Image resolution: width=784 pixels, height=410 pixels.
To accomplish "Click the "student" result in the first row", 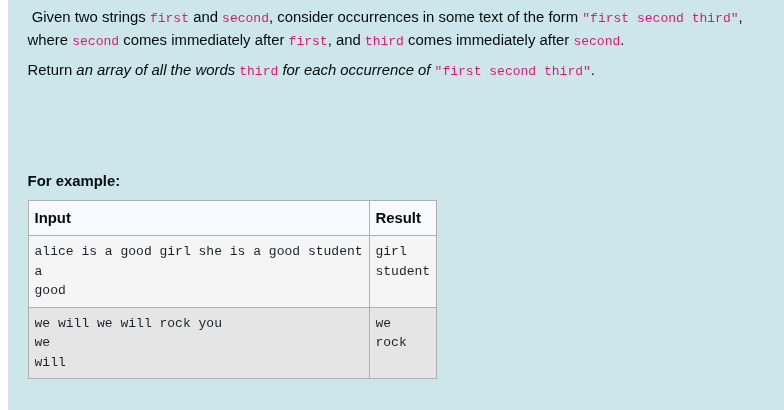I will 402,271.
